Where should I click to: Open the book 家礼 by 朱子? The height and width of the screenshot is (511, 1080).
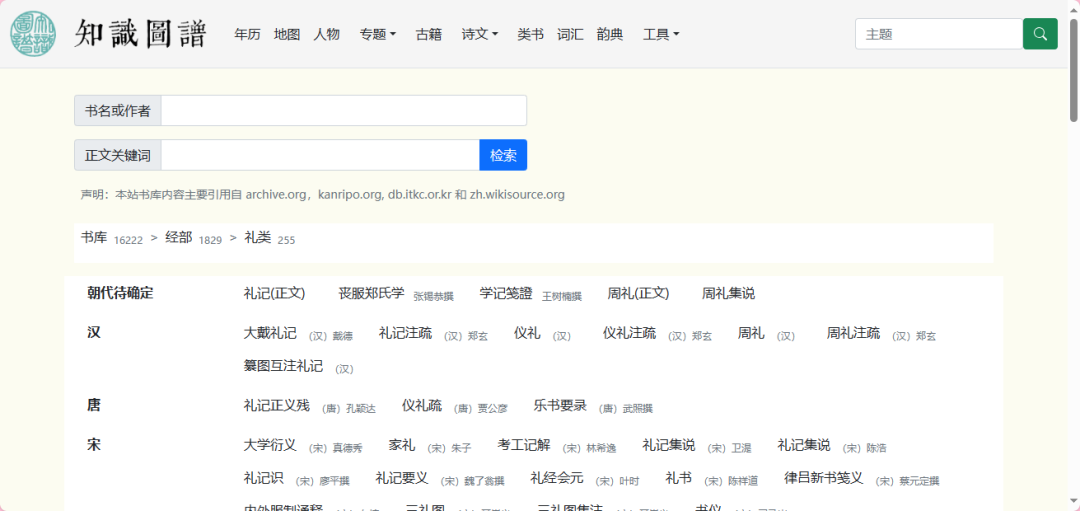pyautogui.click(x=402, y=445)
